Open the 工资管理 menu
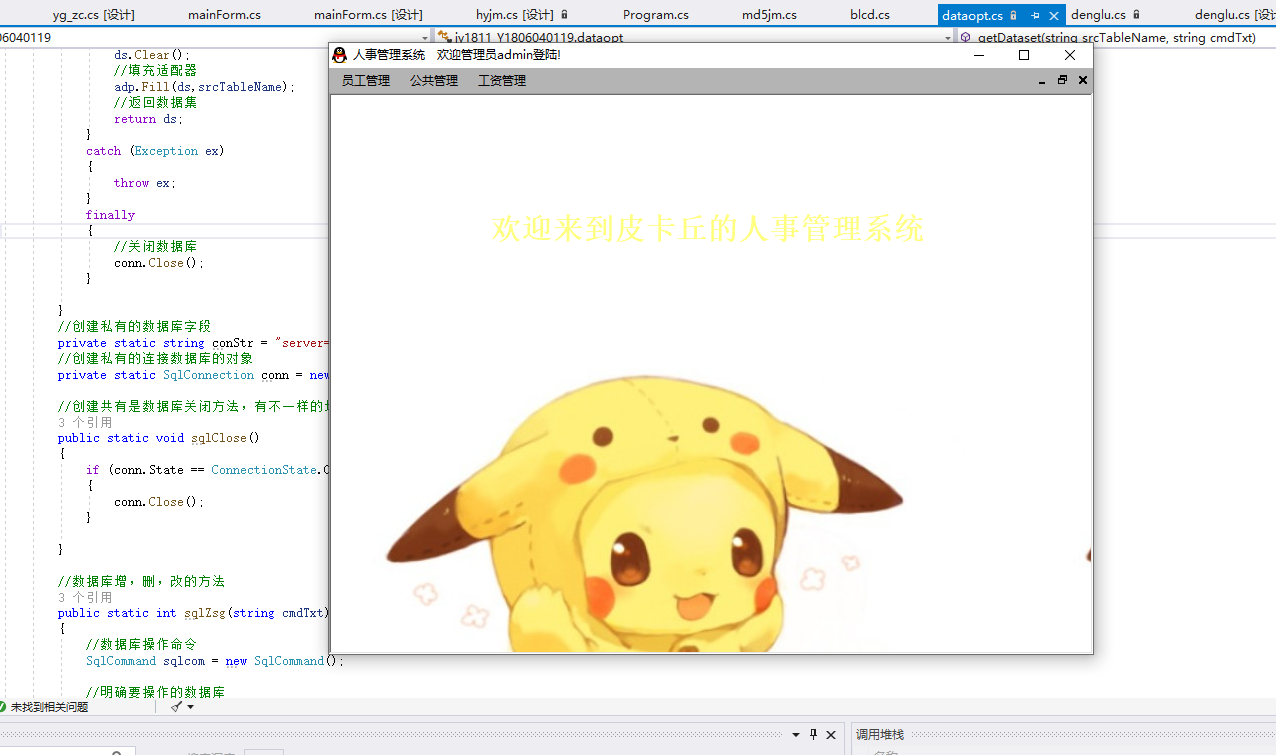The width and height of the screenshot is (1276, 755). tap(502, 81)
